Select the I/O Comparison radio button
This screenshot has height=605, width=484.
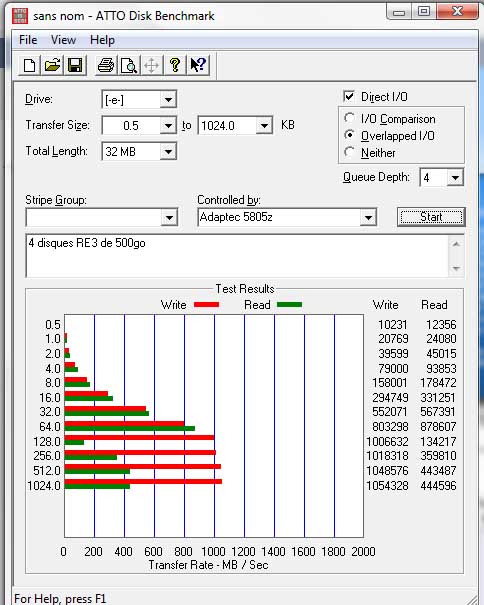tap(349, 118)
